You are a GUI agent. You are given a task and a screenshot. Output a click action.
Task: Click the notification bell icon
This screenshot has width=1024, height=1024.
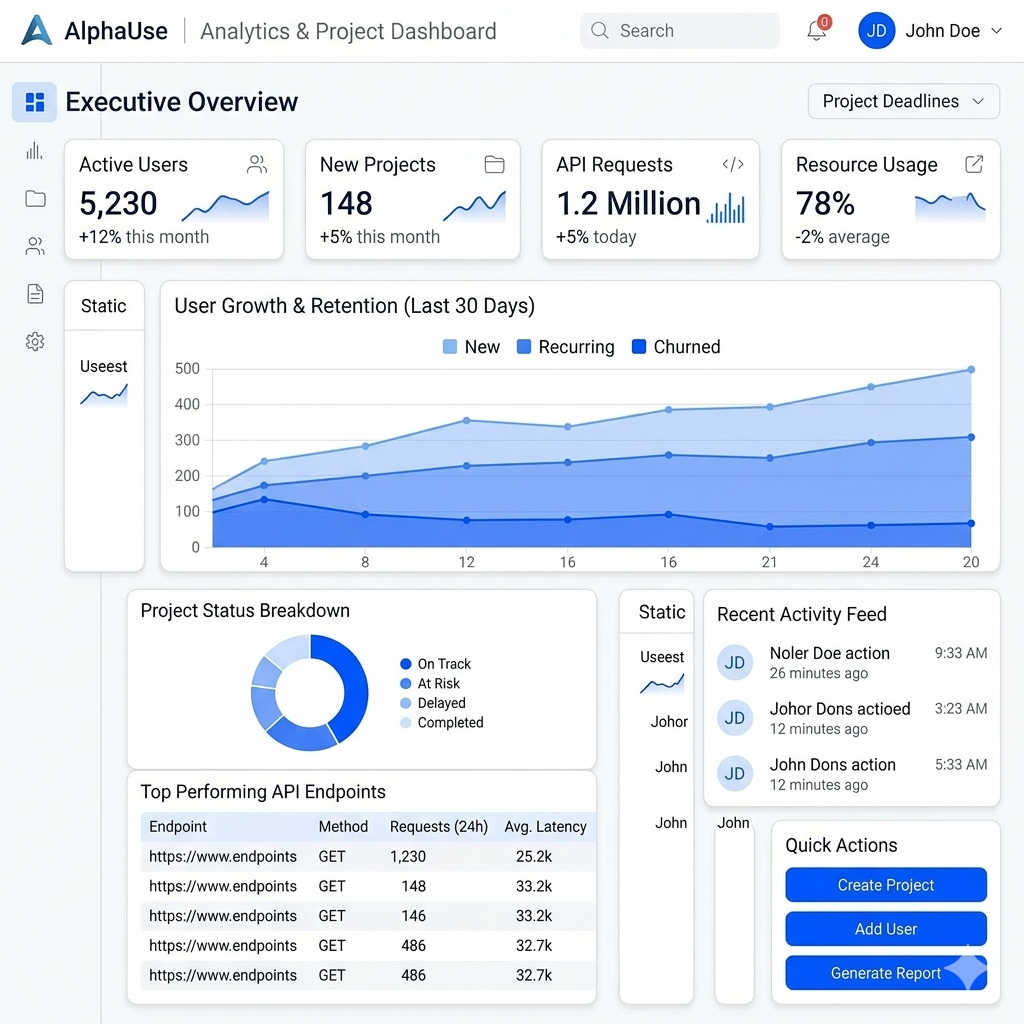coord(817,31)
